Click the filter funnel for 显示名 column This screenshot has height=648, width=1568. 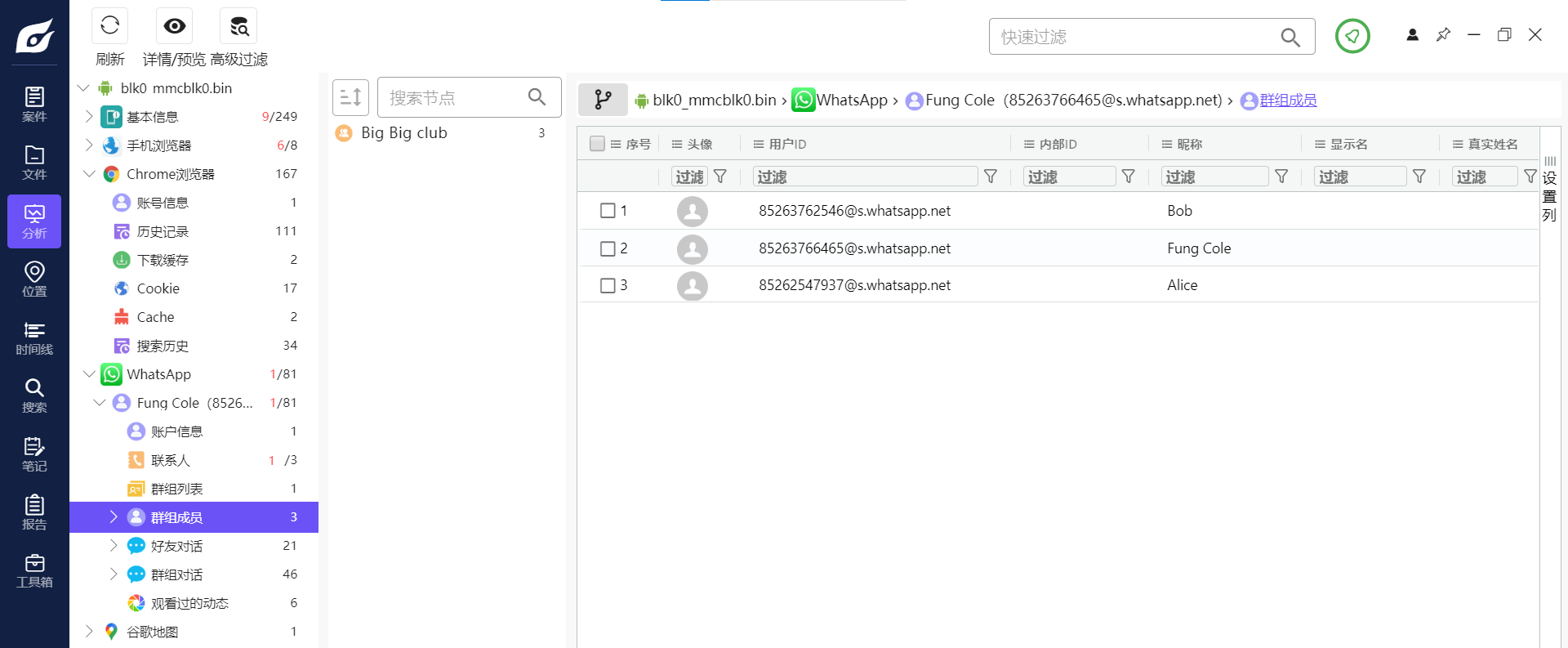point(1419,177)
